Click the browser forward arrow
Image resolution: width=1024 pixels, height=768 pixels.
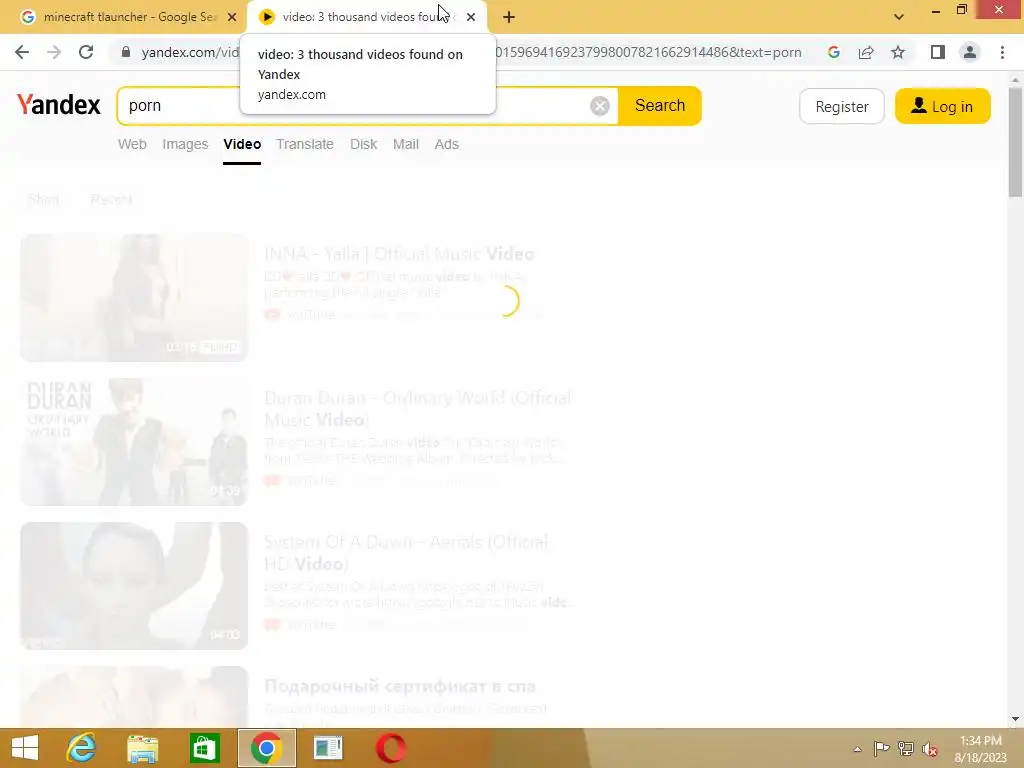coord(54,52)
